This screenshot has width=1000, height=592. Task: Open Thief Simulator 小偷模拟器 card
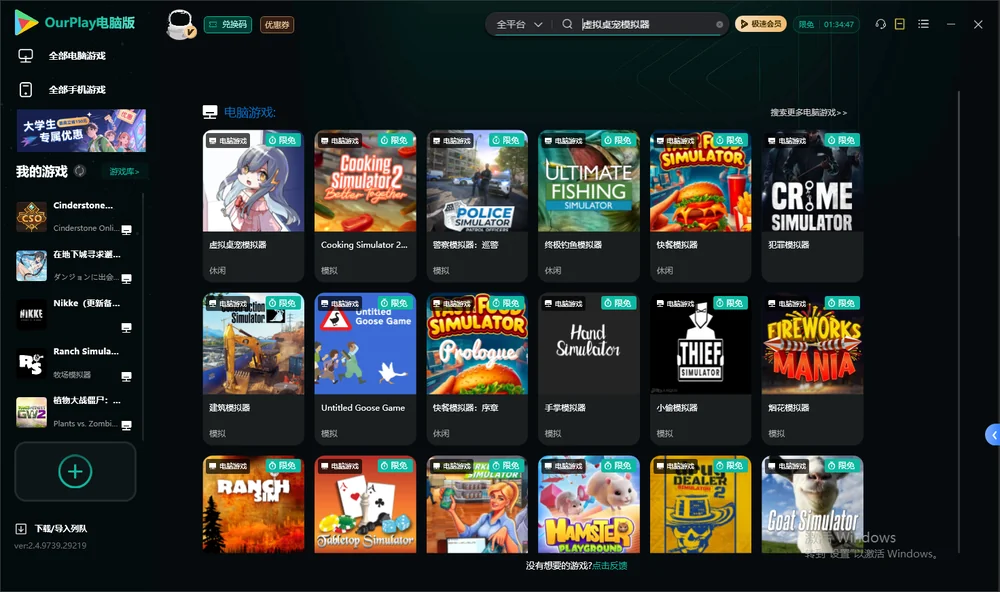click(x=700, y=369)
